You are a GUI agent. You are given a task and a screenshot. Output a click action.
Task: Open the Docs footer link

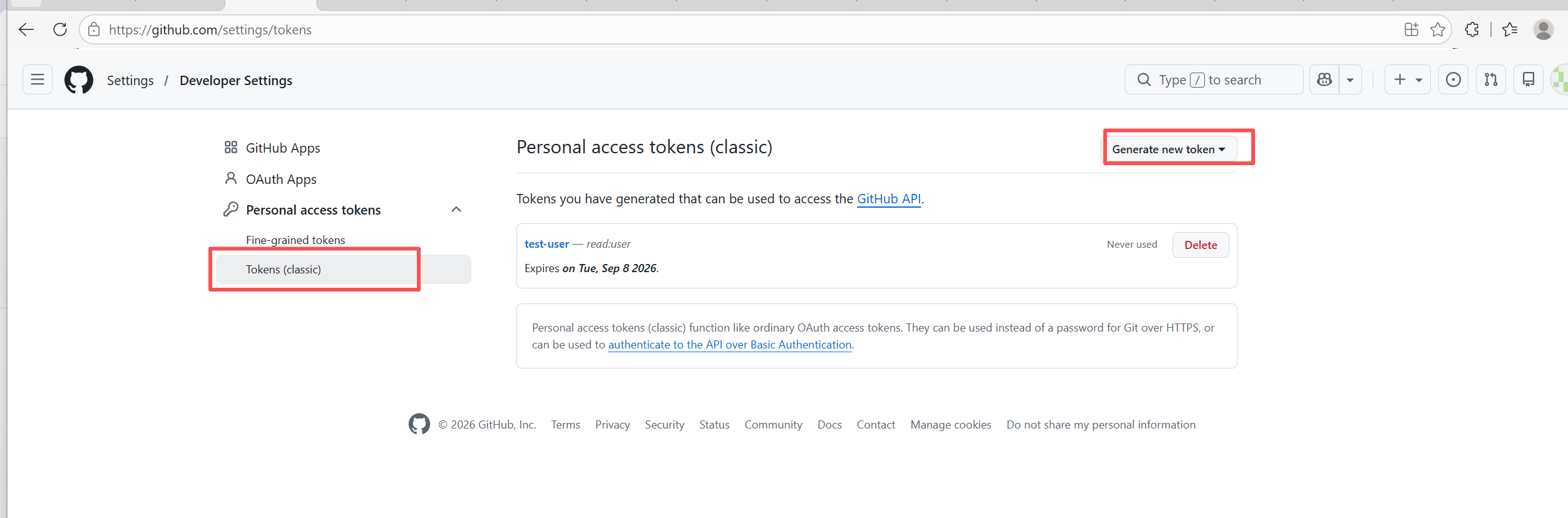(x=829, y=424)
